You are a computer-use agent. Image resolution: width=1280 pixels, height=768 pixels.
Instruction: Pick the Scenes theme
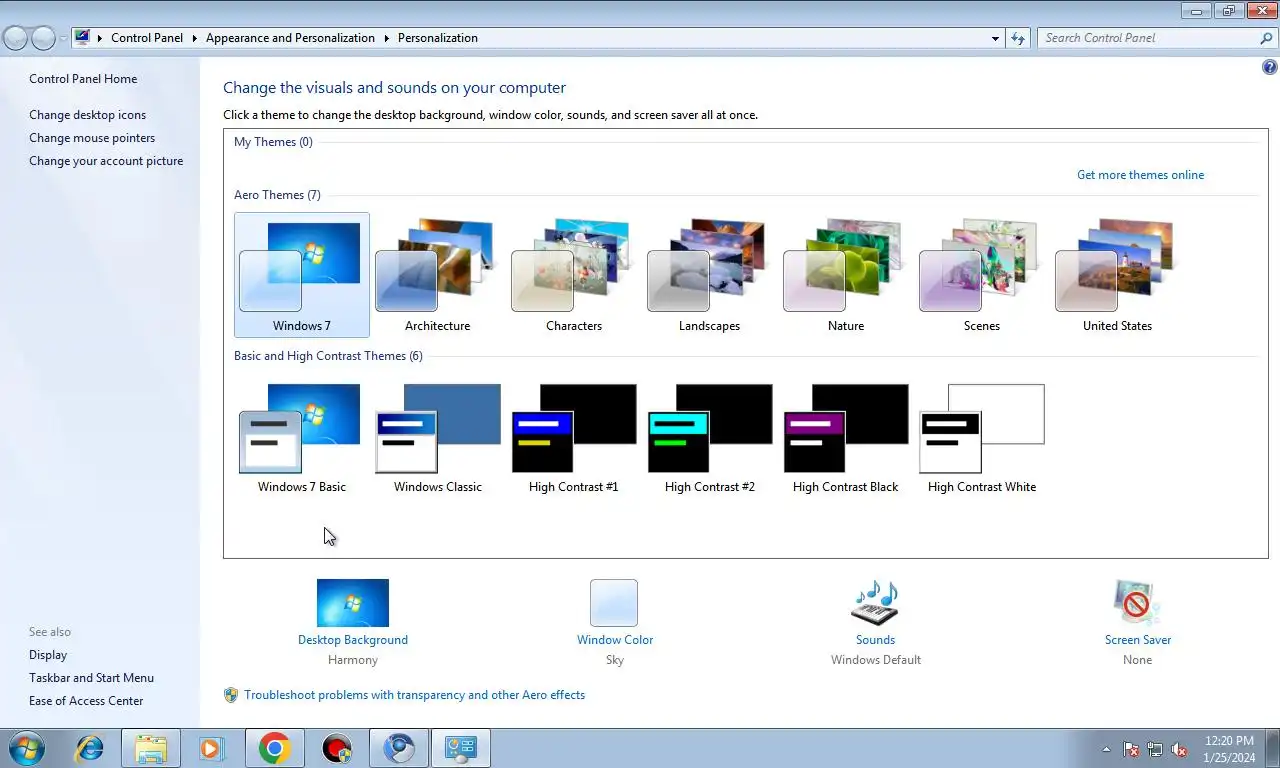click(981, 275)
